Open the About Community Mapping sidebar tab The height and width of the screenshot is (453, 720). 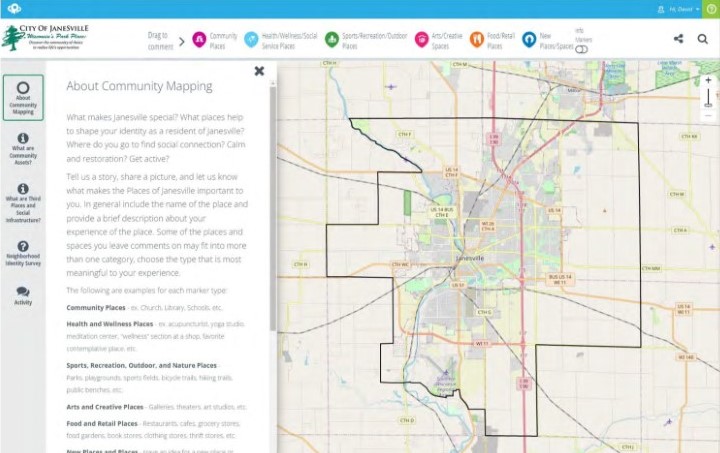(23, 98)
